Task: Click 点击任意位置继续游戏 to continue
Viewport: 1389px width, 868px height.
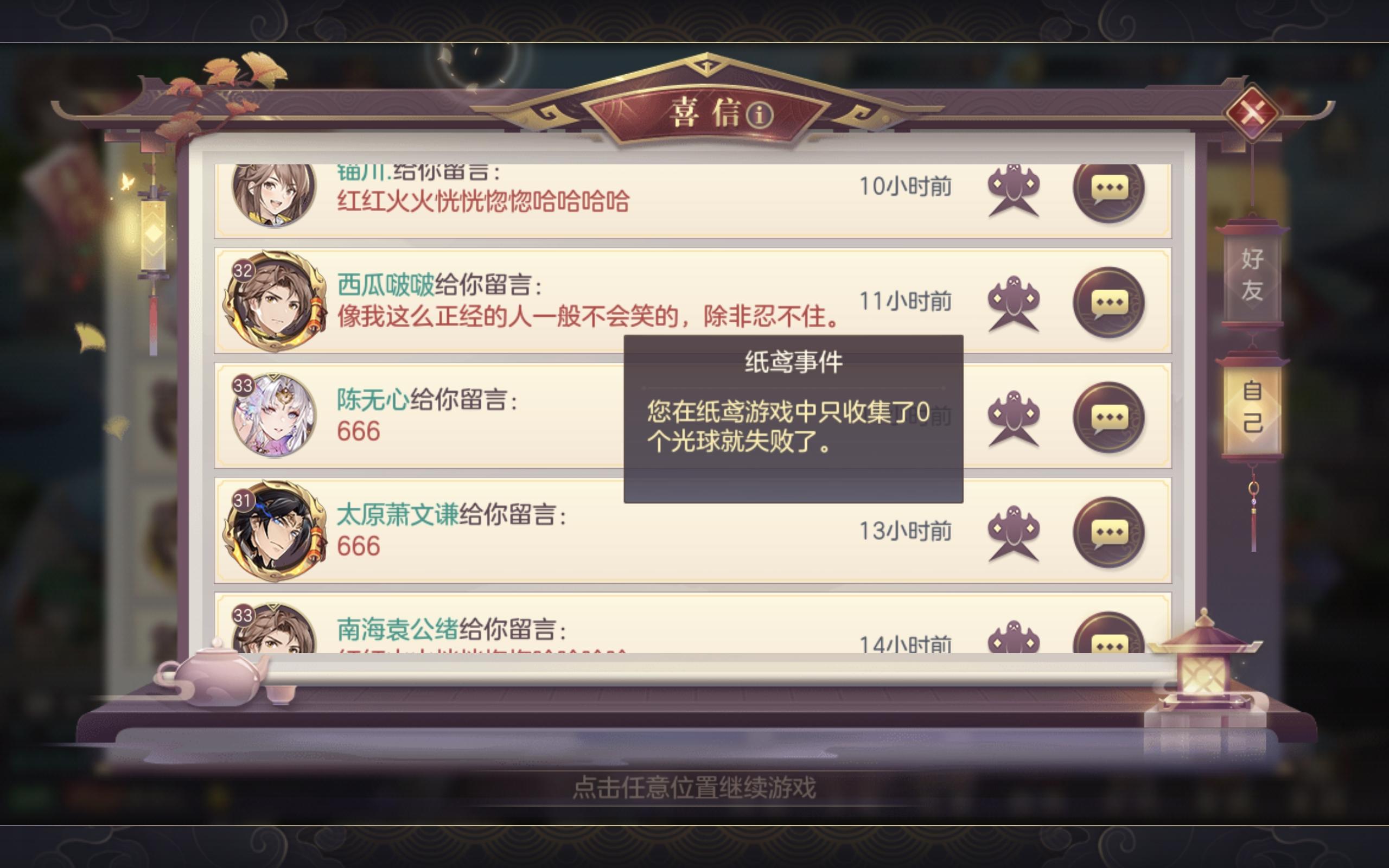Action: point(694,787)
